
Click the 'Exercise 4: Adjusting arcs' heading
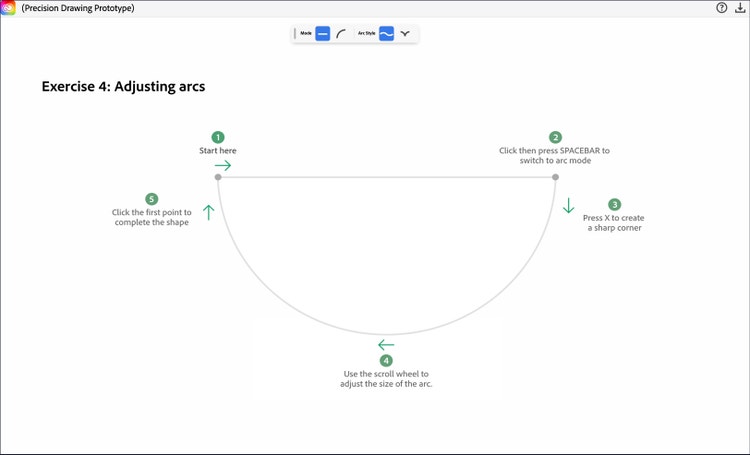[123, 87]
